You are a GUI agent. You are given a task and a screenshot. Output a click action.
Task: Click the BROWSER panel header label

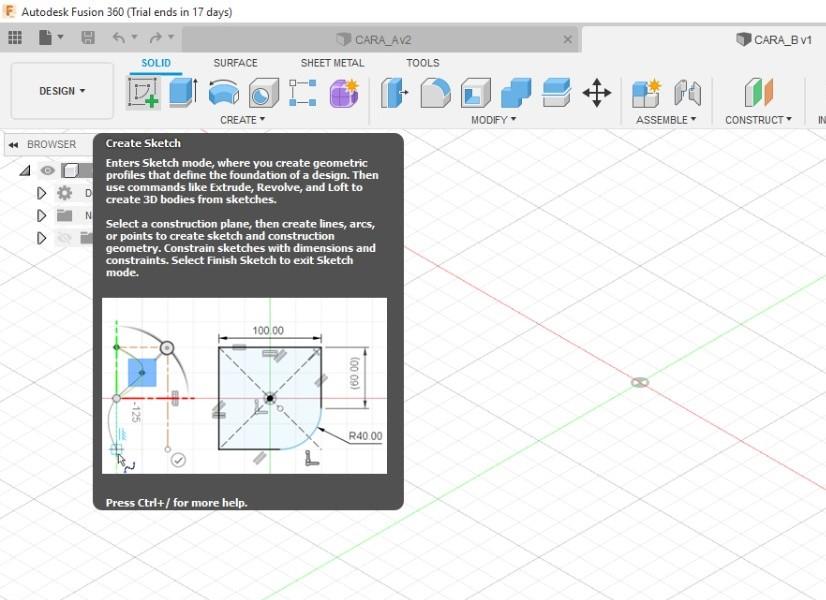point(52,144)
